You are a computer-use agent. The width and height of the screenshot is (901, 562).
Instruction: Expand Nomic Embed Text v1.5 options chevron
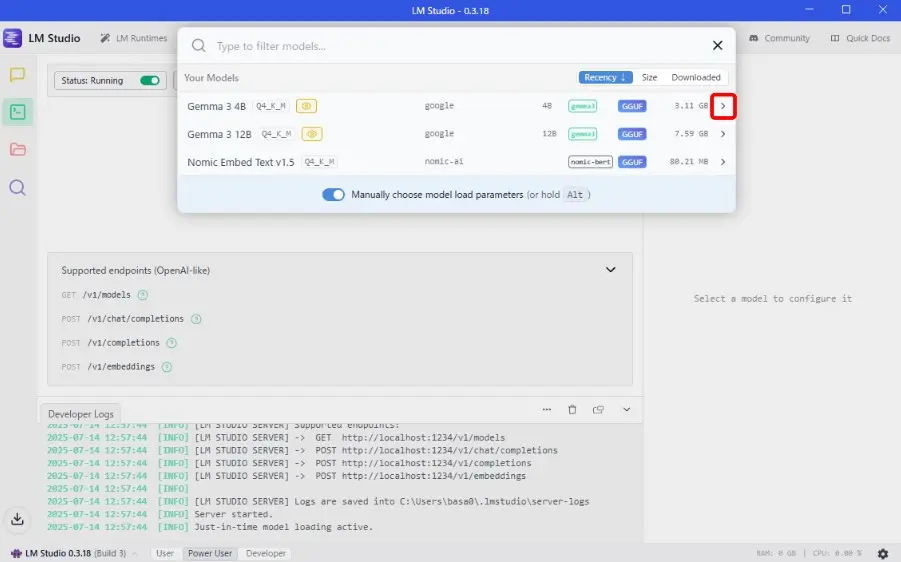(x=723, y=162)
